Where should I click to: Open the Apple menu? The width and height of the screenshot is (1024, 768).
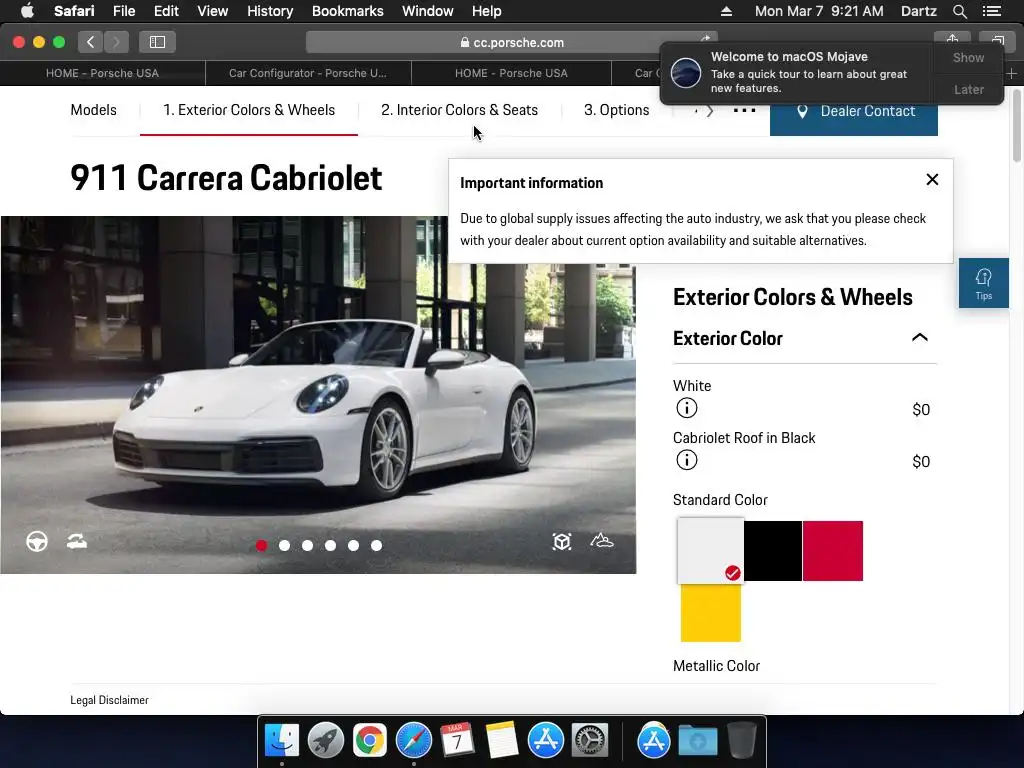coord(27,11)
